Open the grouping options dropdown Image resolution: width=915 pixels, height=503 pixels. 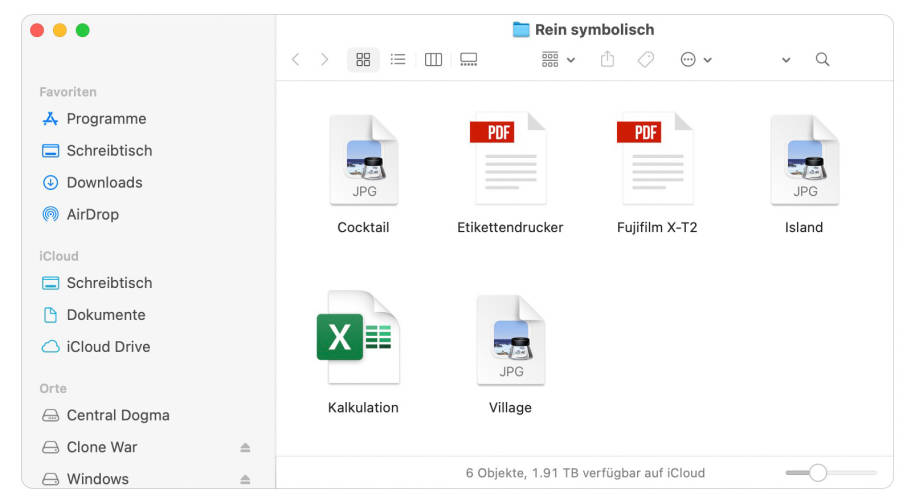pyautogui.click(x=558, y=60)
